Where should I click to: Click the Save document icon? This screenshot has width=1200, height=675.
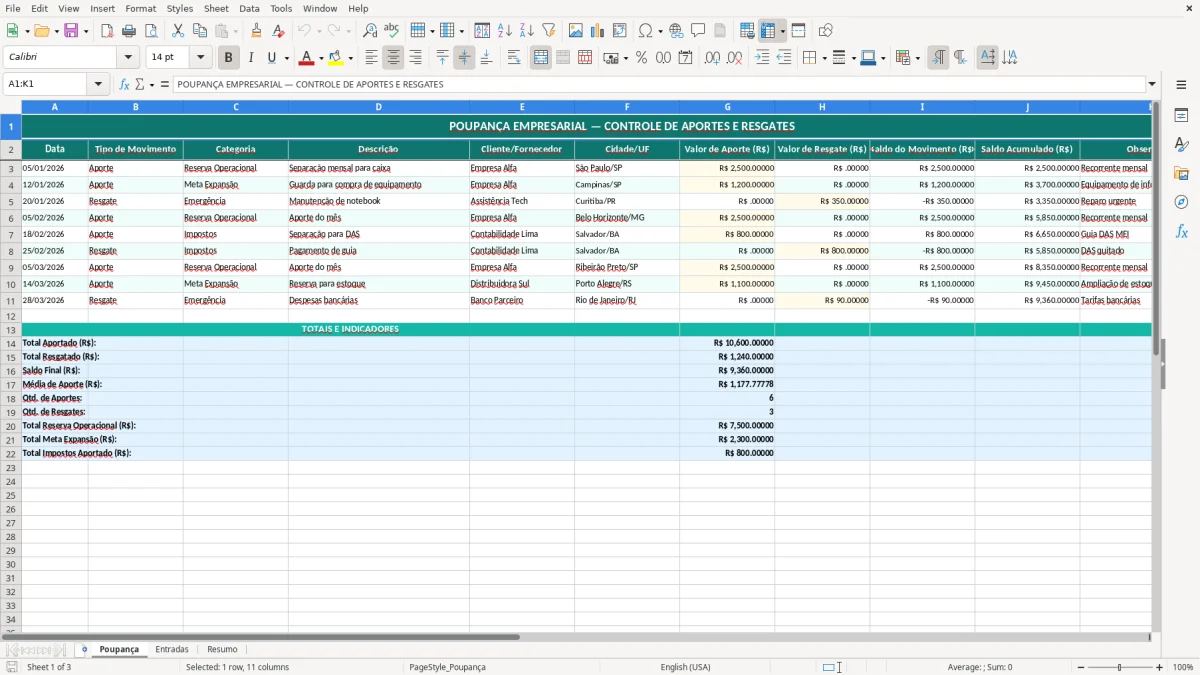[71, 31]
